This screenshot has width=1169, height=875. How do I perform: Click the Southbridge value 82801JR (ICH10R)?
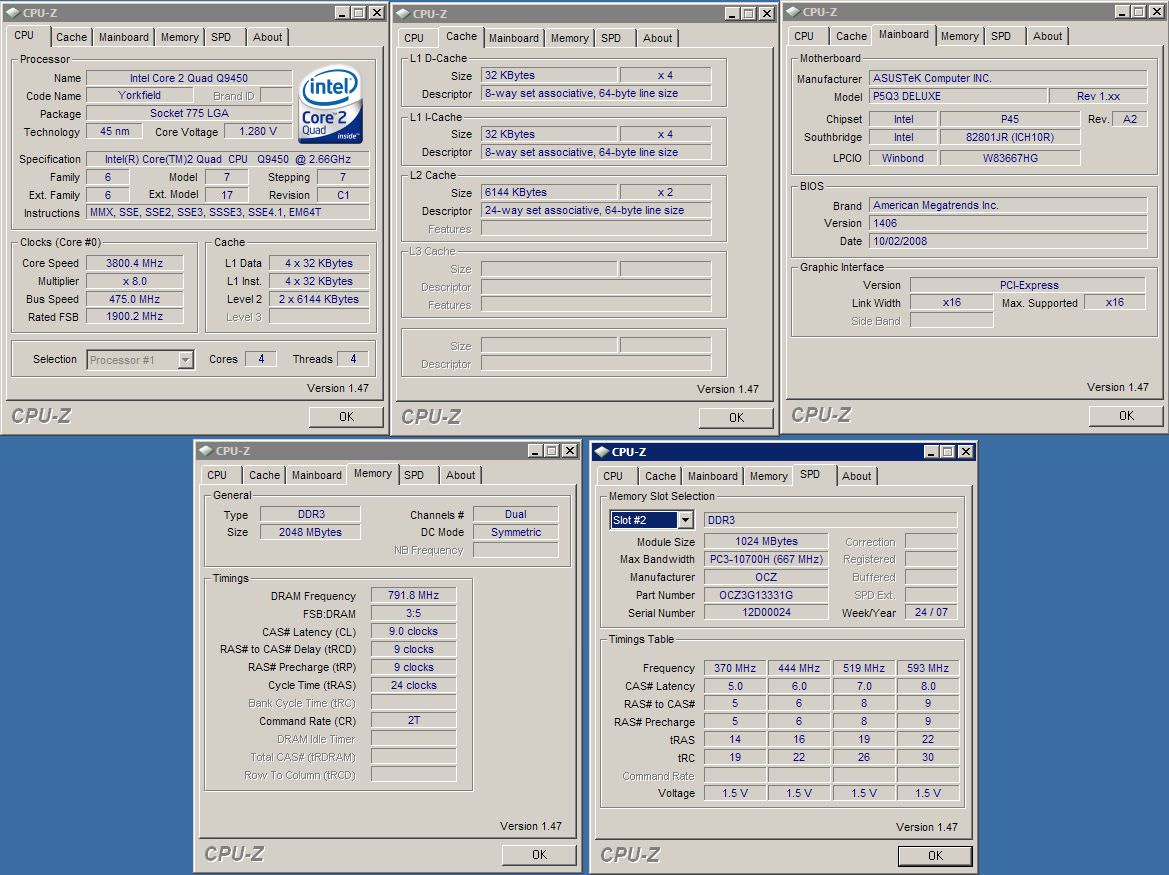(1009, 137)
